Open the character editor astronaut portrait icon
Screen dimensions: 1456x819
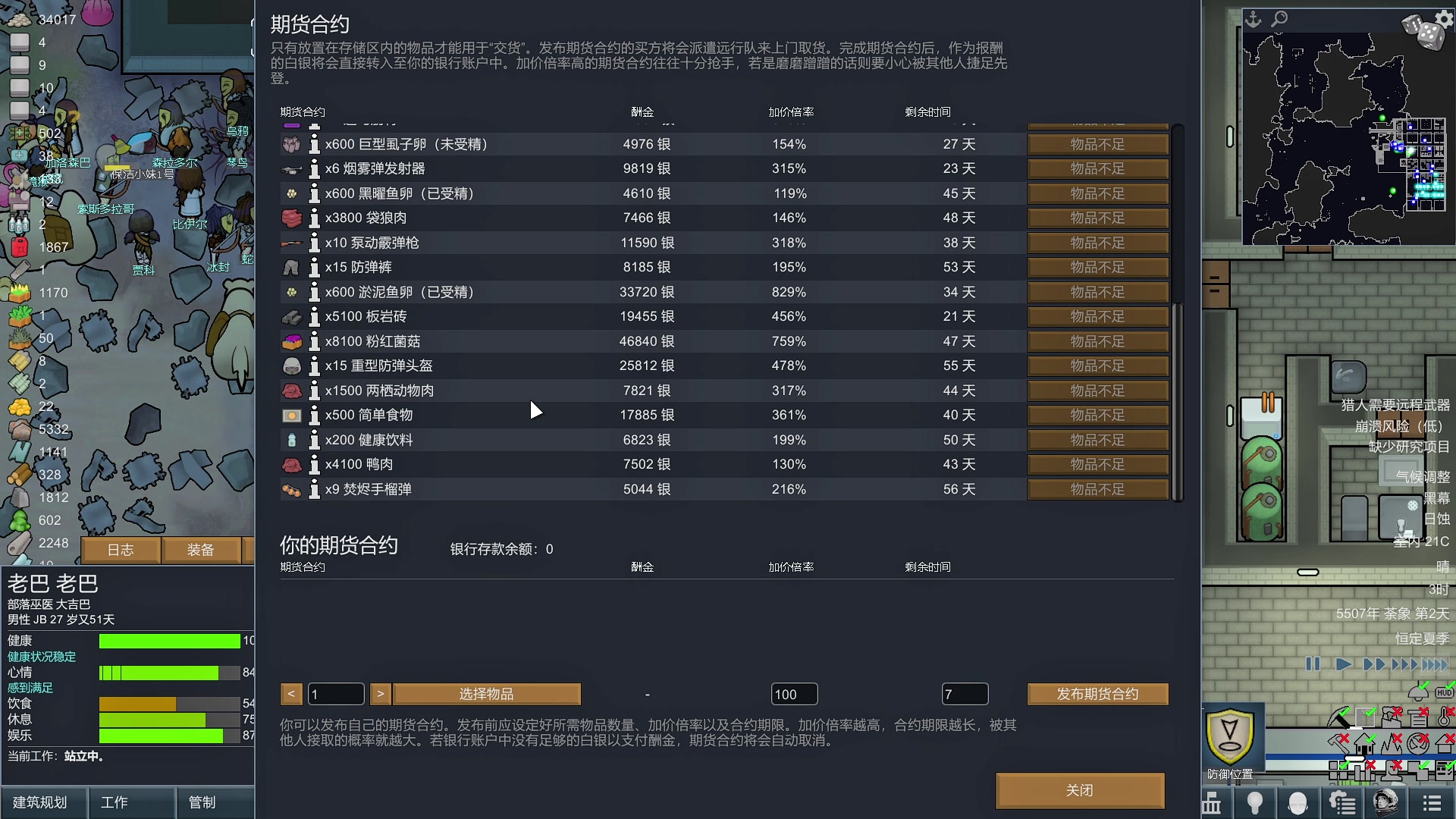coord(1385,803)
